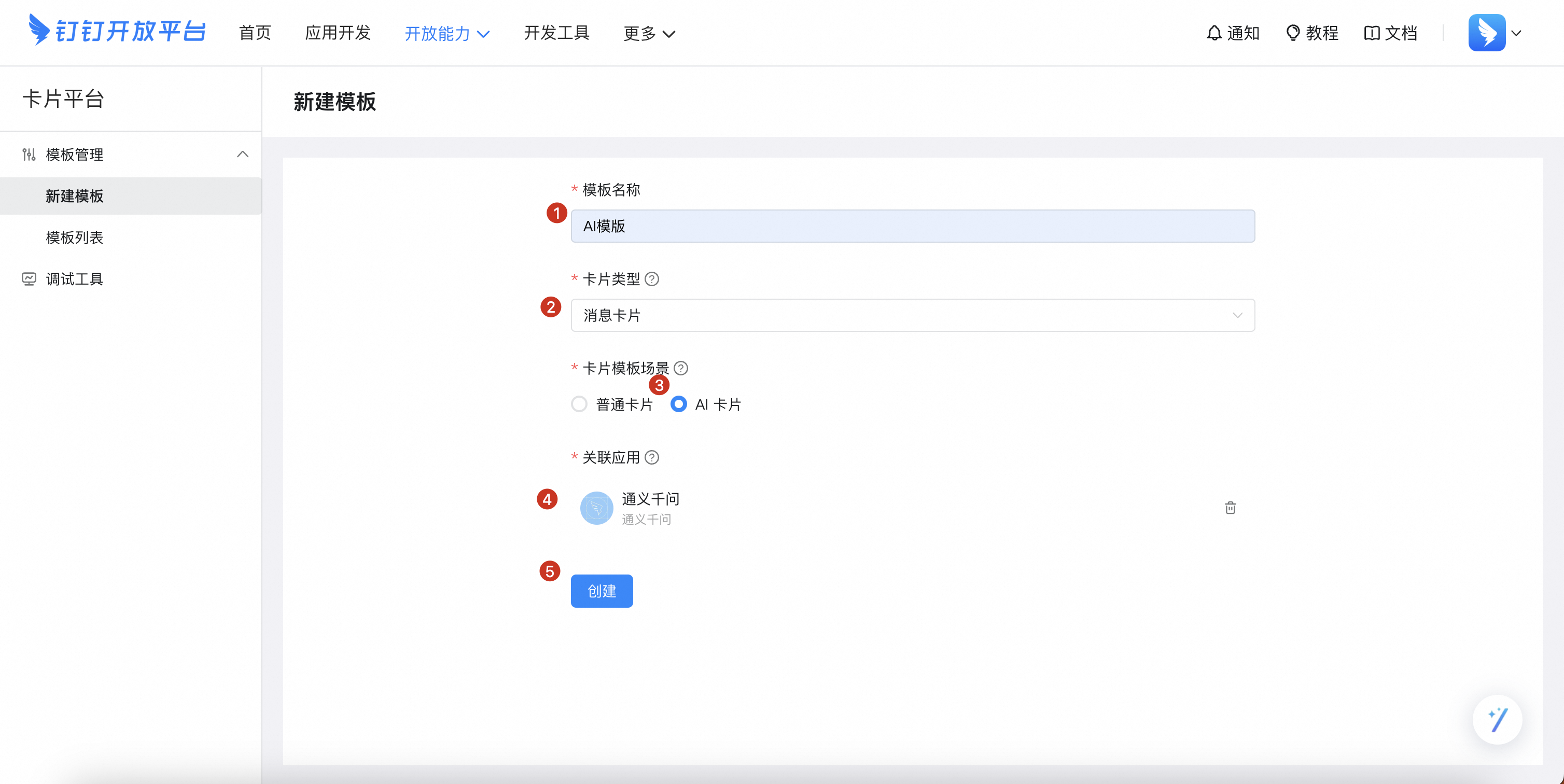Click the DingTalk Open Platform logo
The height and width of the screenshot is (784, 1564).
coord(117,31)
